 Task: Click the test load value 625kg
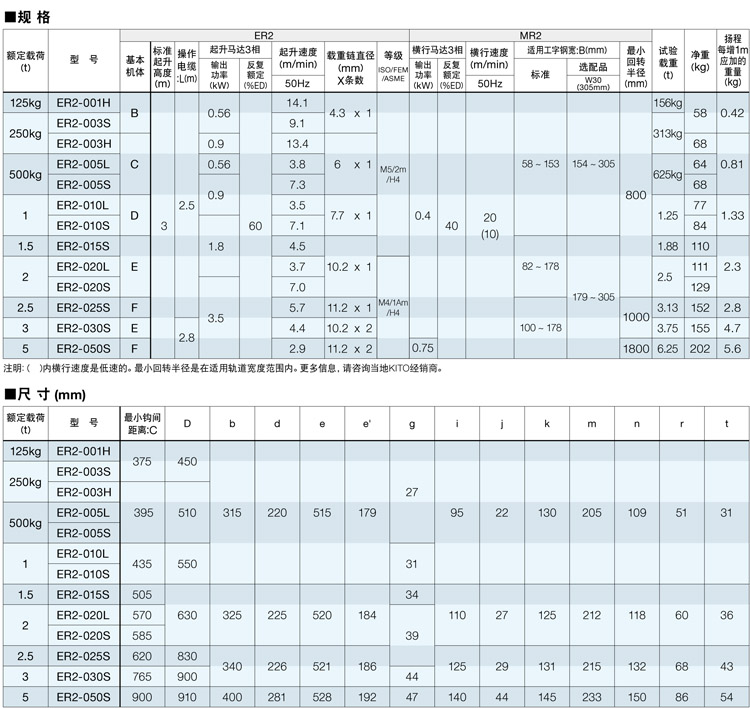pos(668,175)
